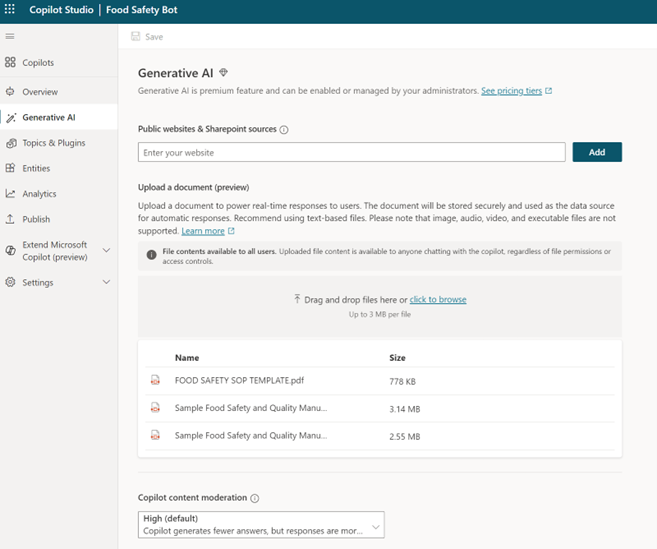Collapse the sidebar with hamburger icon

click(10, 36)
